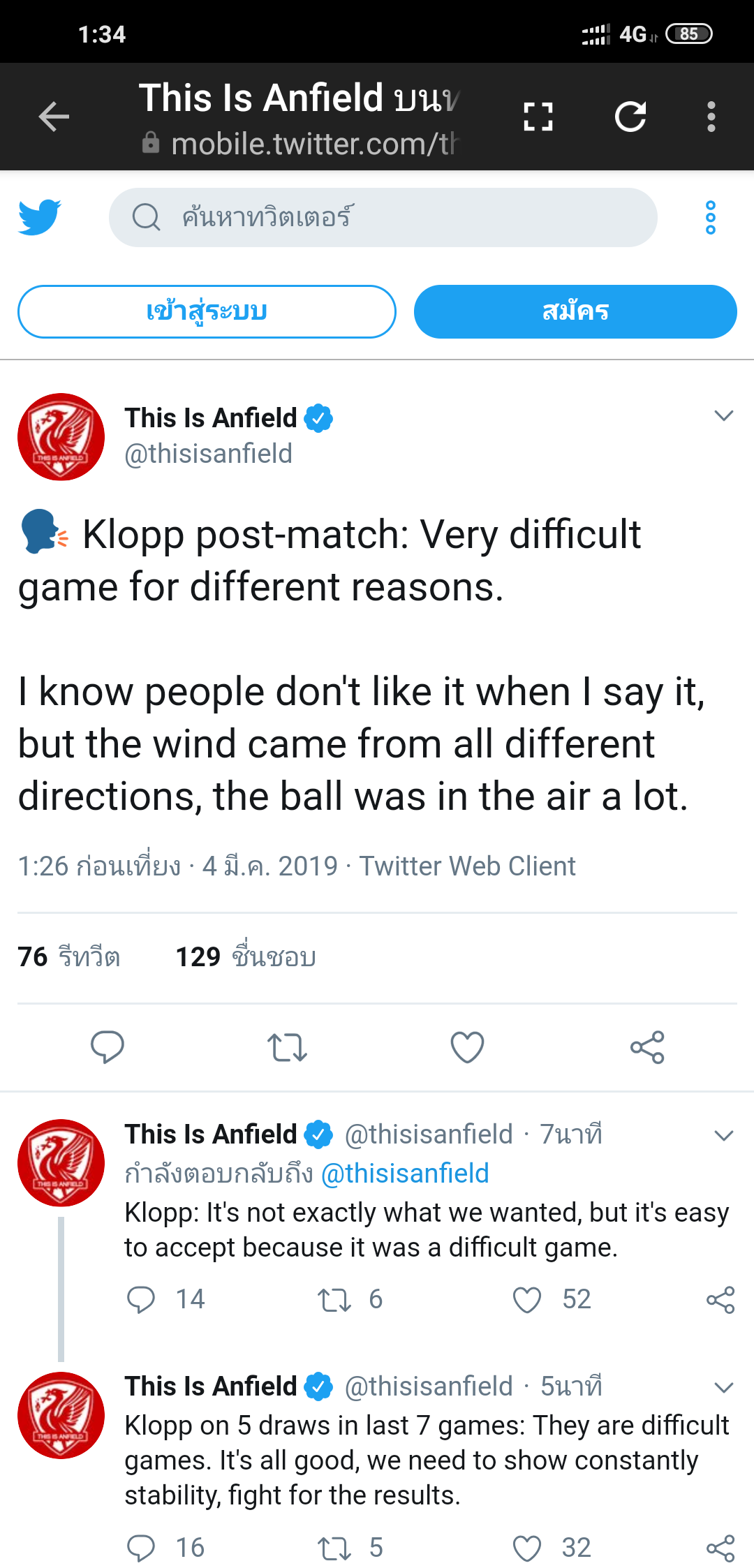Share the main Klopp post-match tweet
Screen dimensions: 754x1568
(x=647, y=1046)
